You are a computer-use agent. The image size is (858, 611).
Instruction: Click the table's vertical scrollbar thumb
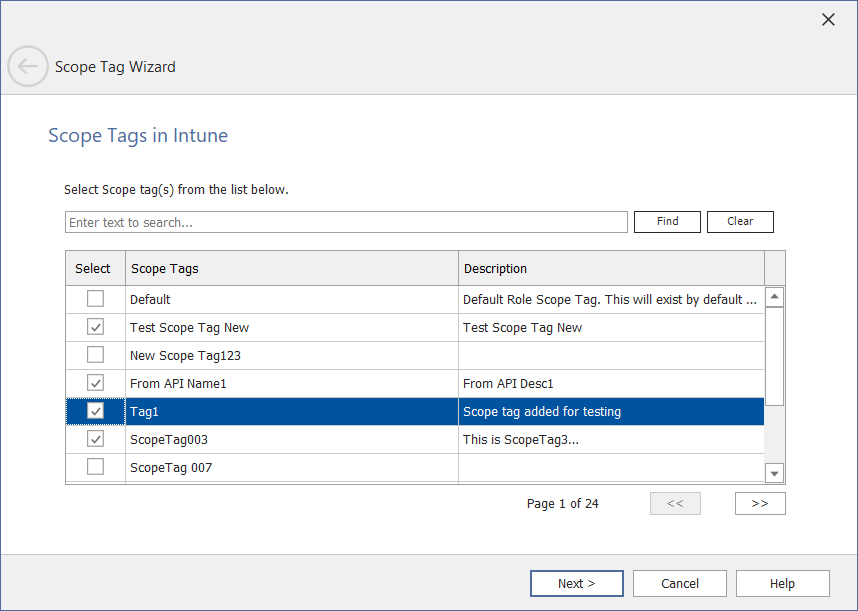point(774,356)
